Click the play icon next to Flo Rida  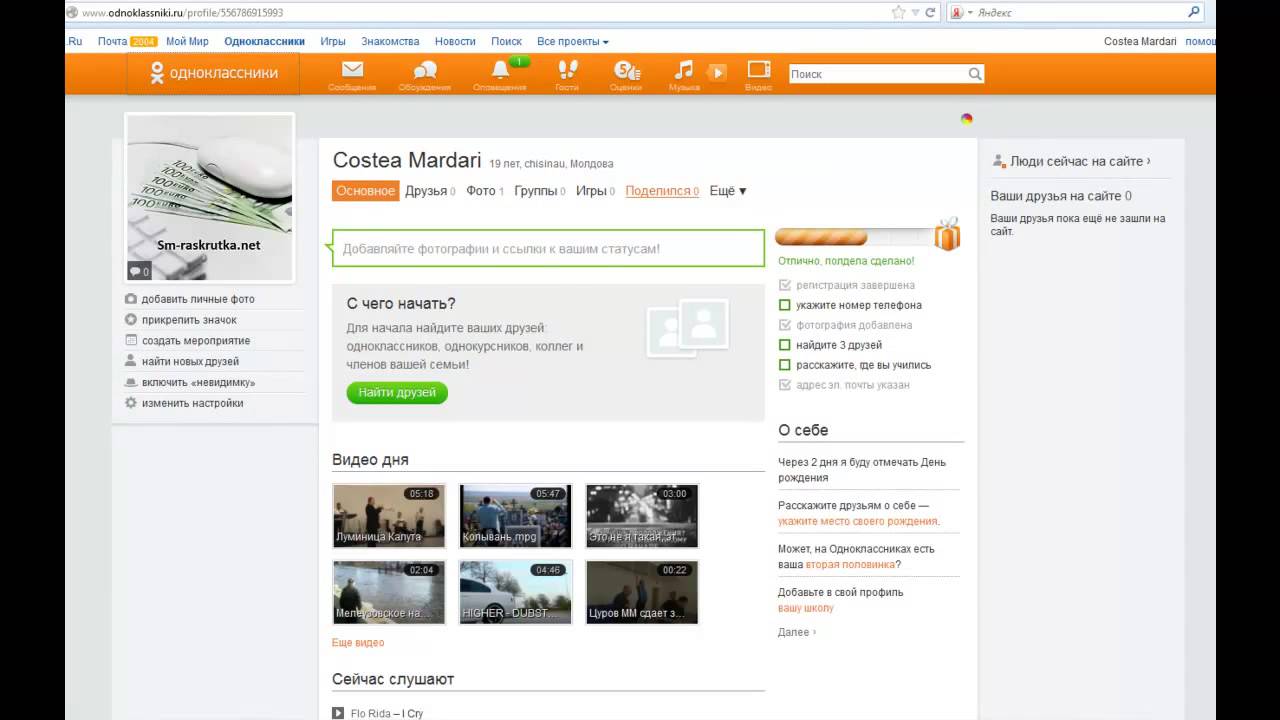point(338,713)
